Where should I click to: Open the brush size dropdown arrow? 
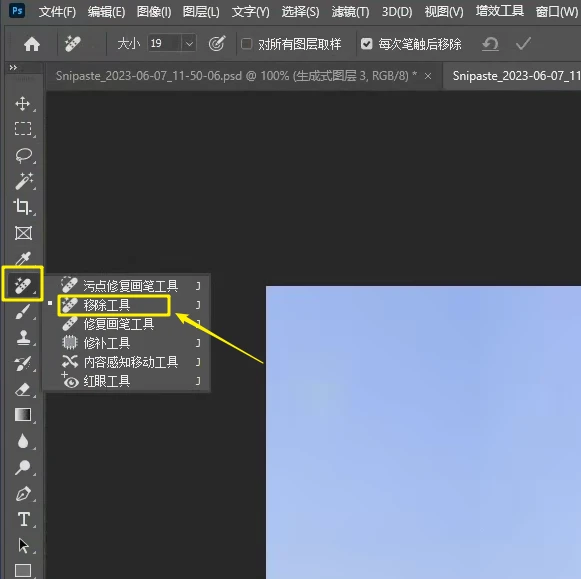point(189,44)
